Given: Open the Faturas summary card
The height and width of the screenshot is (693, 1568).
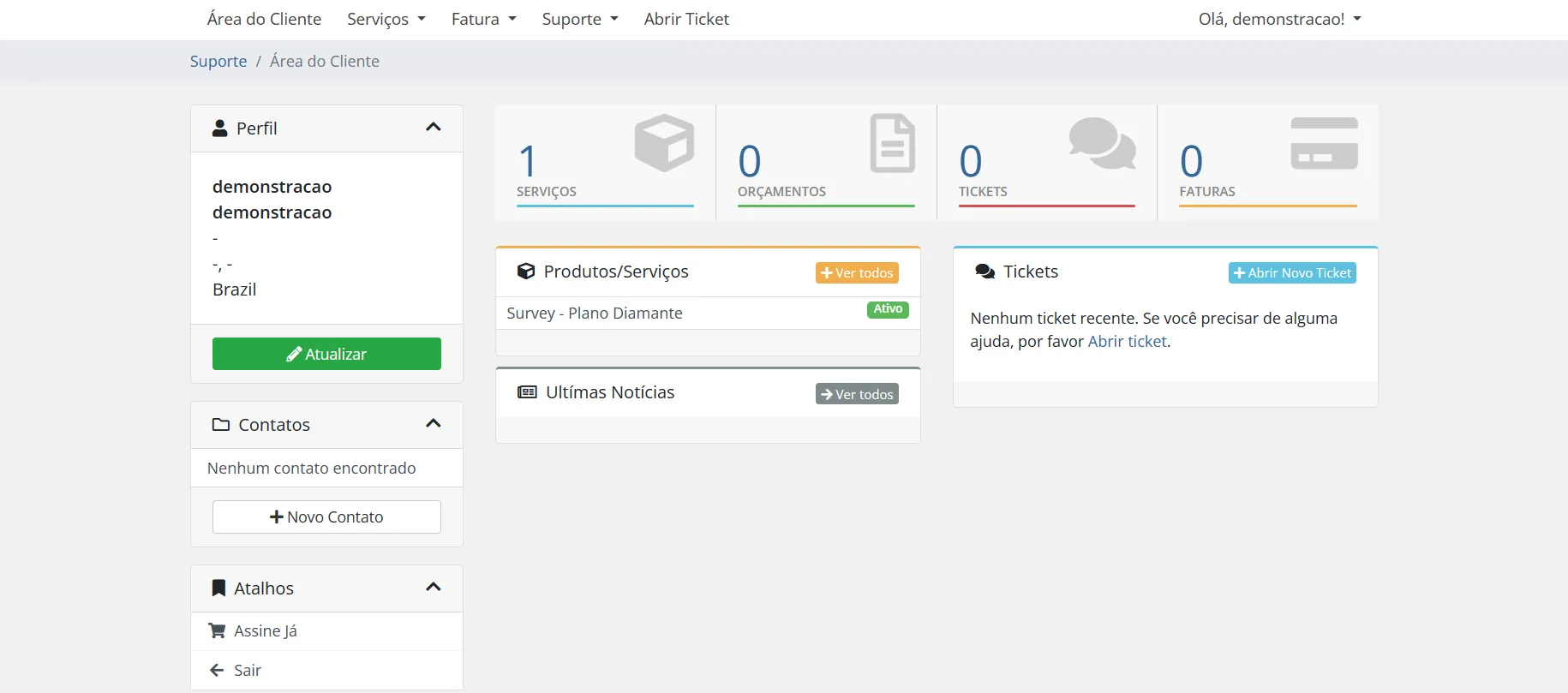Looking at the screenshot, I should (1268, 162).
